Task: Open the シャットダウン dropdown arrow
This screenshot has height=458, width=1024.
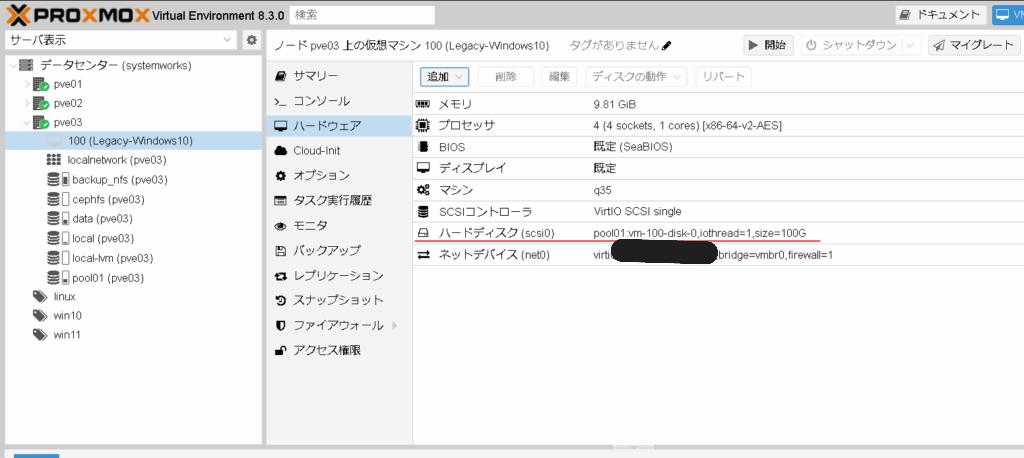Action: (x=910, y=45)
